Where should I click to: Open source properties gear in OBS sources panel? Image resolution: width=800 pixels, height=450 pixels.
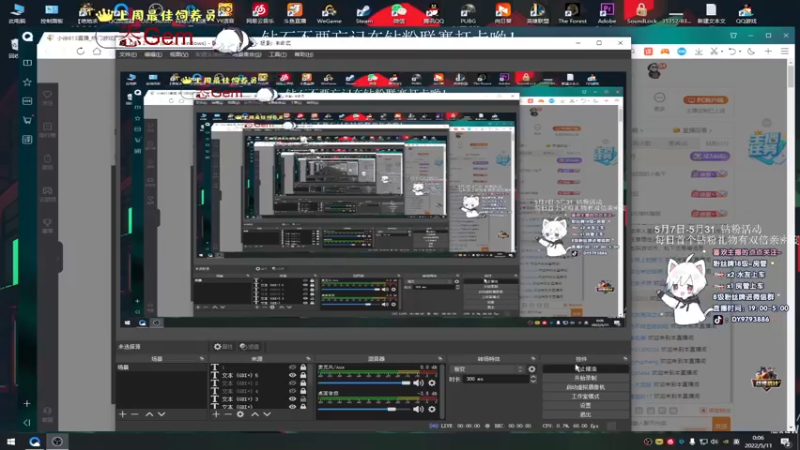pos(240,414)
